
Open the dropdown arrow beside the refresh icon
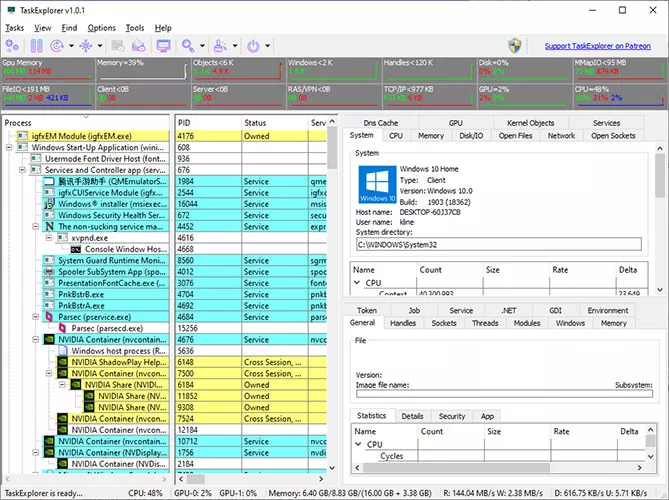click(x=71, y=46)
